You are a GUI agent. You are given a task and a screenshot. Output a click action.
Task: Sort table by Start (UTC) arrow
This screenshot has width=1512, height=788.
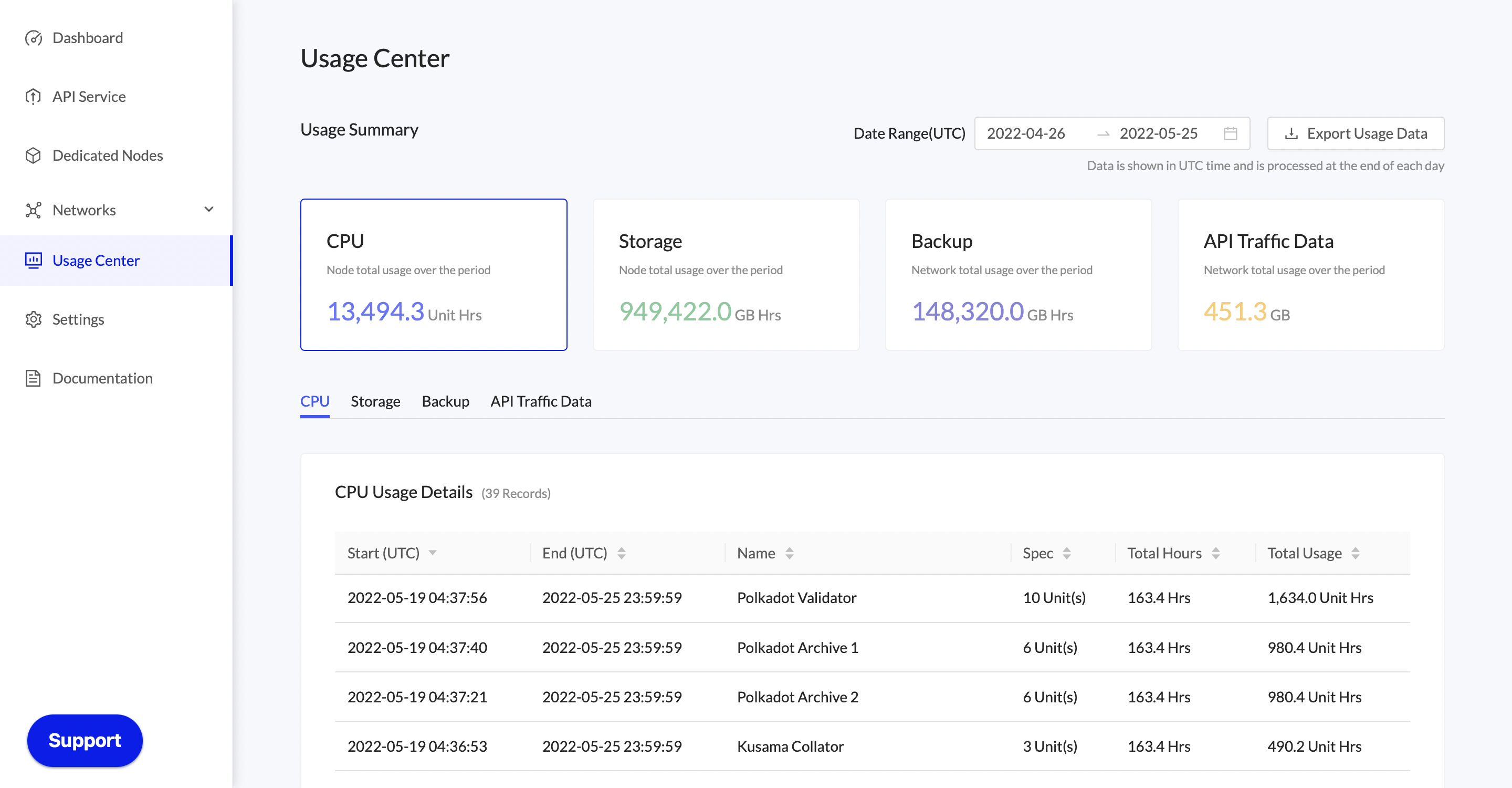tap(433, 553)
